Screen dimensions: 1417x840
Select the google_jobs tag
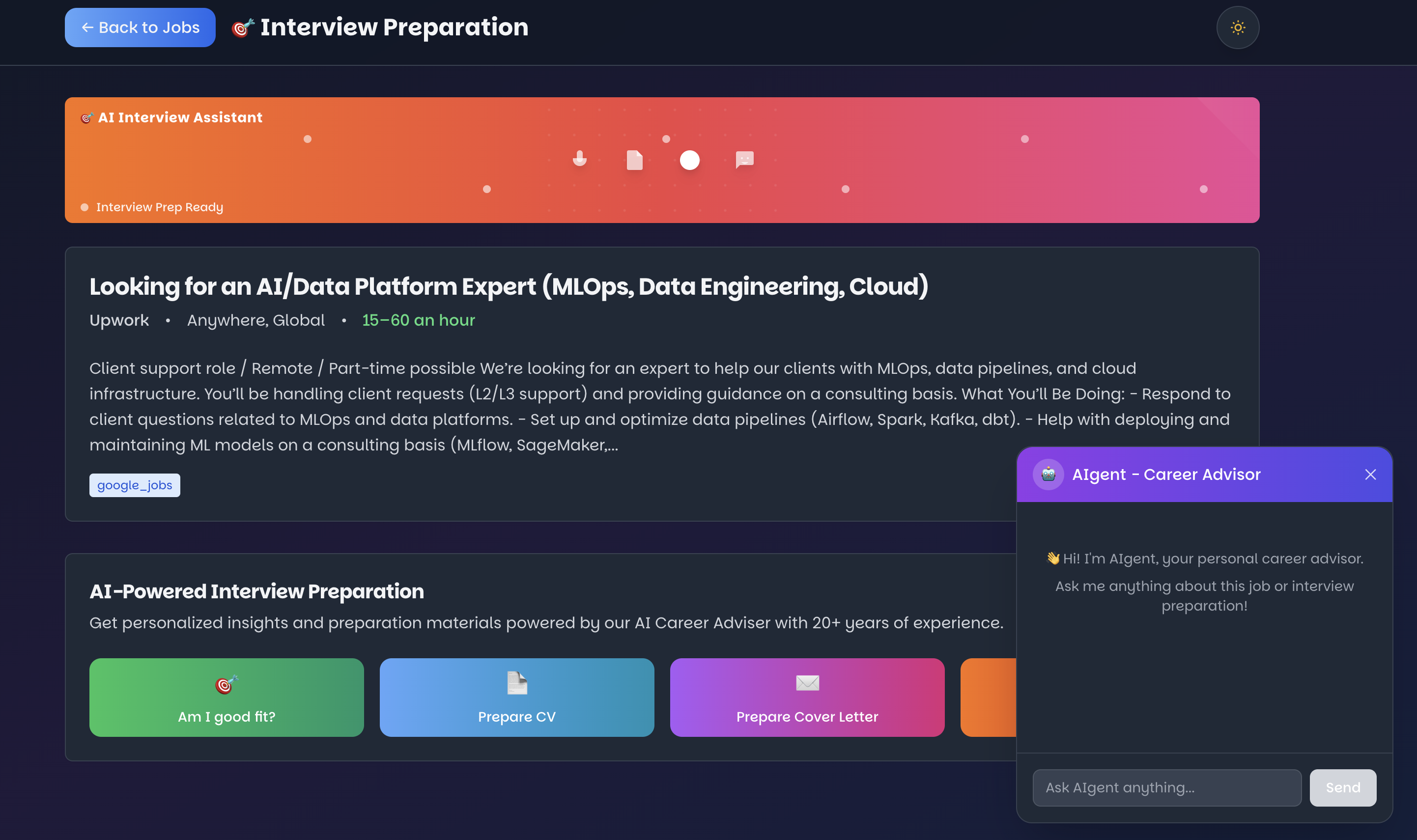pos(134,484)
